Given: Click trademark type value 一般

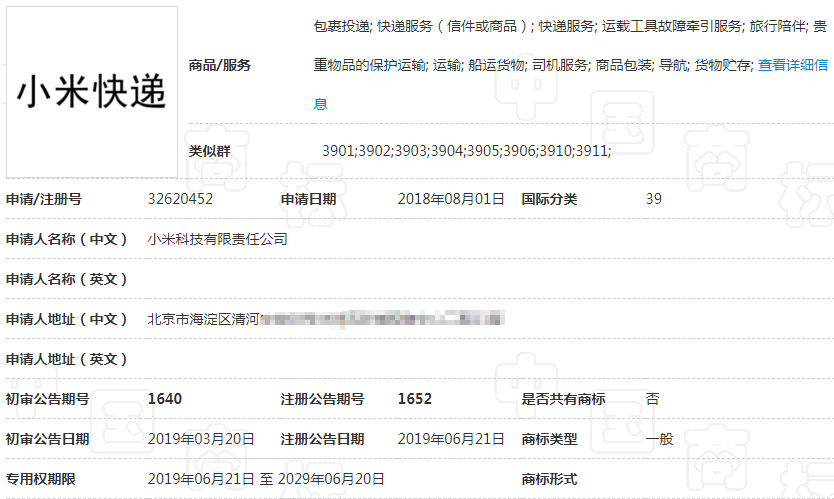Looking at the screenshot, I should (660, 439).
